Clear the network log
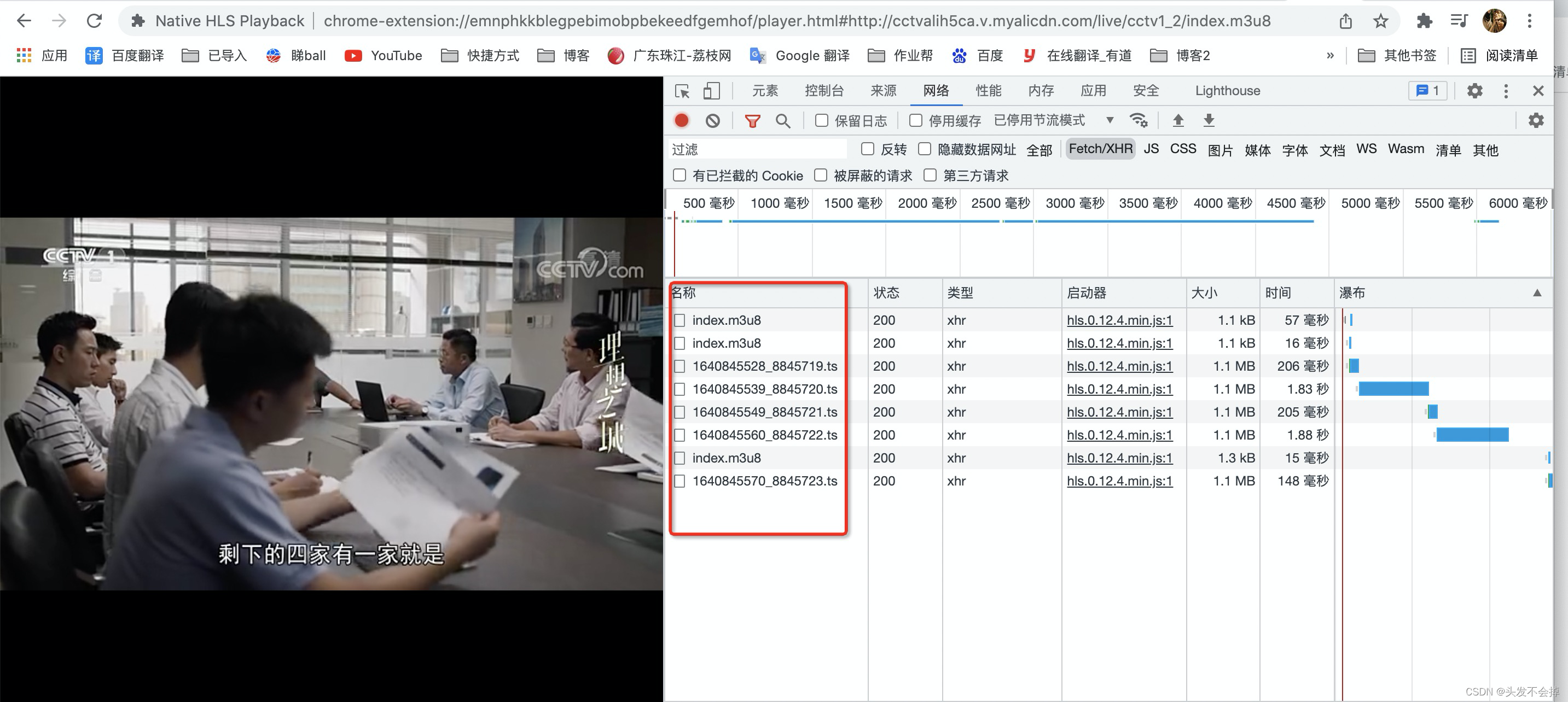The width and height of the screenshot is (1568, 702). click(x=713, y=120)
